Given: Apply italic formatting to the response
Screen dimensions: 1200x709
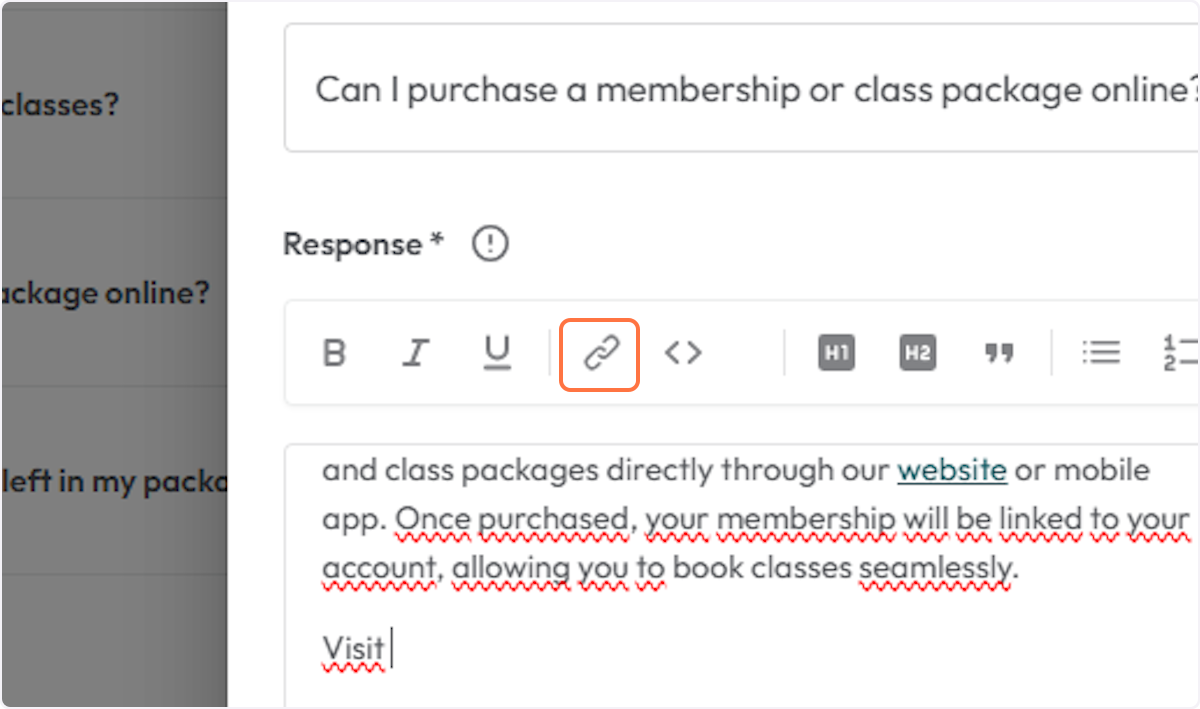Looking at the screenshot, I should coord(415,353).
